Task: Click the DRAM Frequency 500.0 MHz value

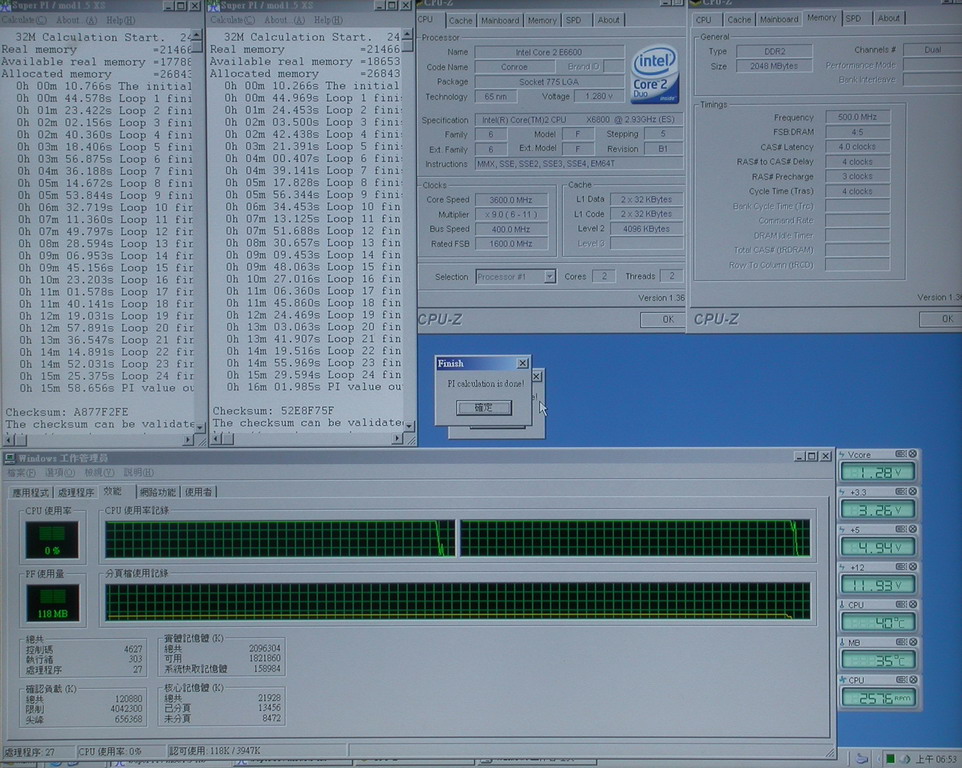Action: coord(857,117)
